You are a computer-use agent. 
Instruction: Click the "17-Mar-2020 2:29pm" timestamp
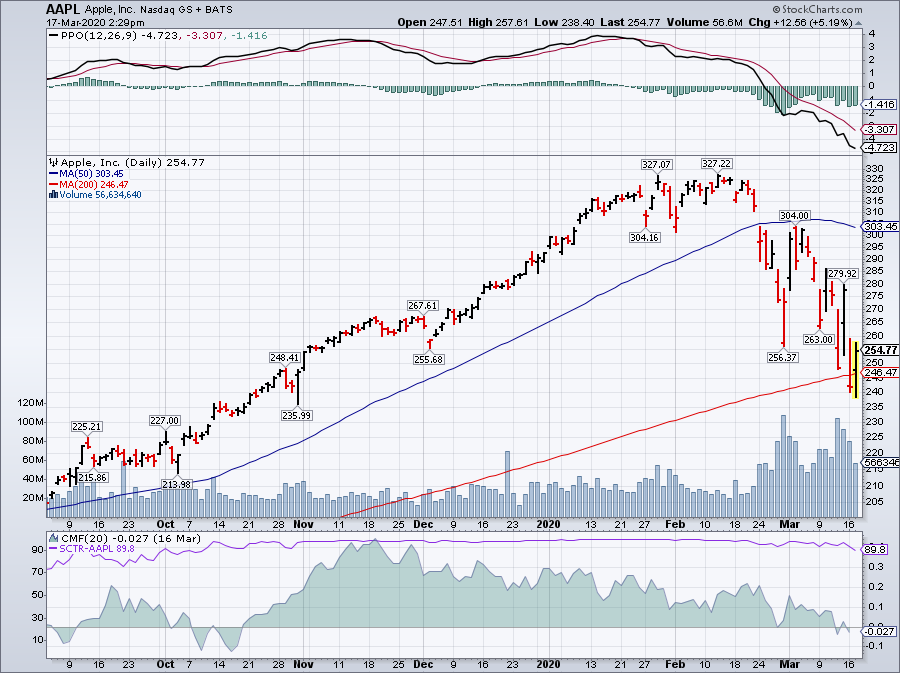coord(96,23)
